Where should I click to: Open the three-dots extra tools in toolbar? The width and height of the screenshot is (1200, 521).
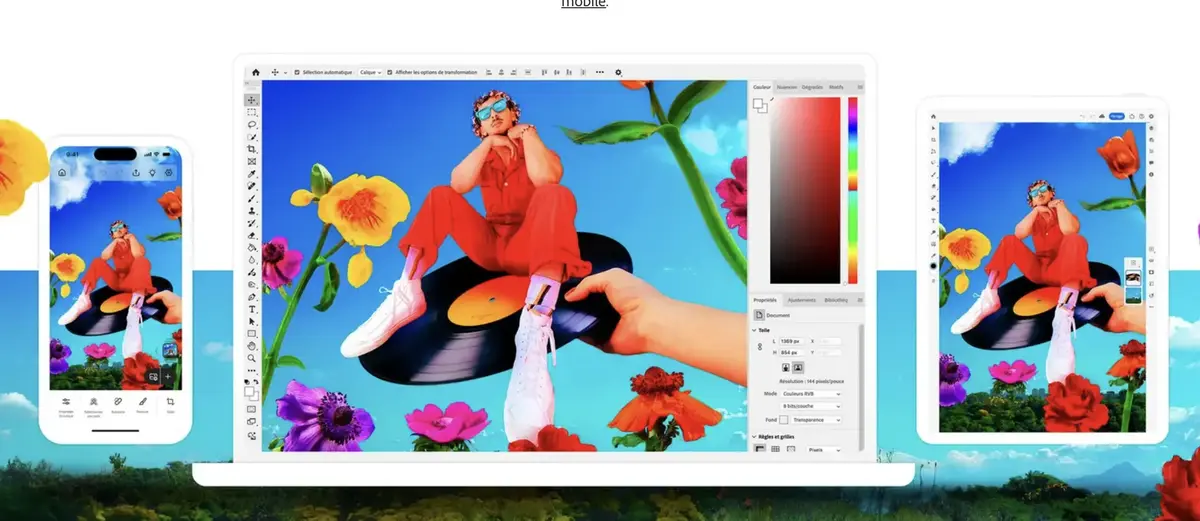[x=252, y=370]
